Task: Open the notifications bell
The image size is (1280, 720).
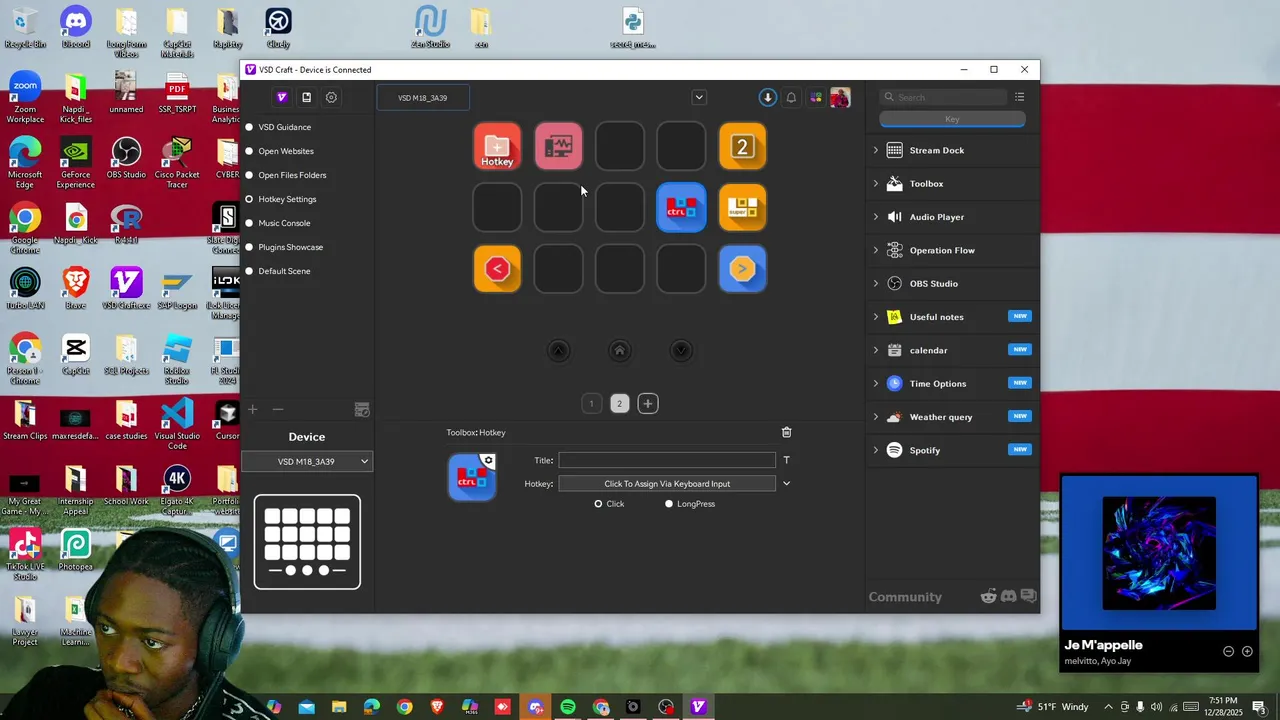Action: tap(791, 97)
